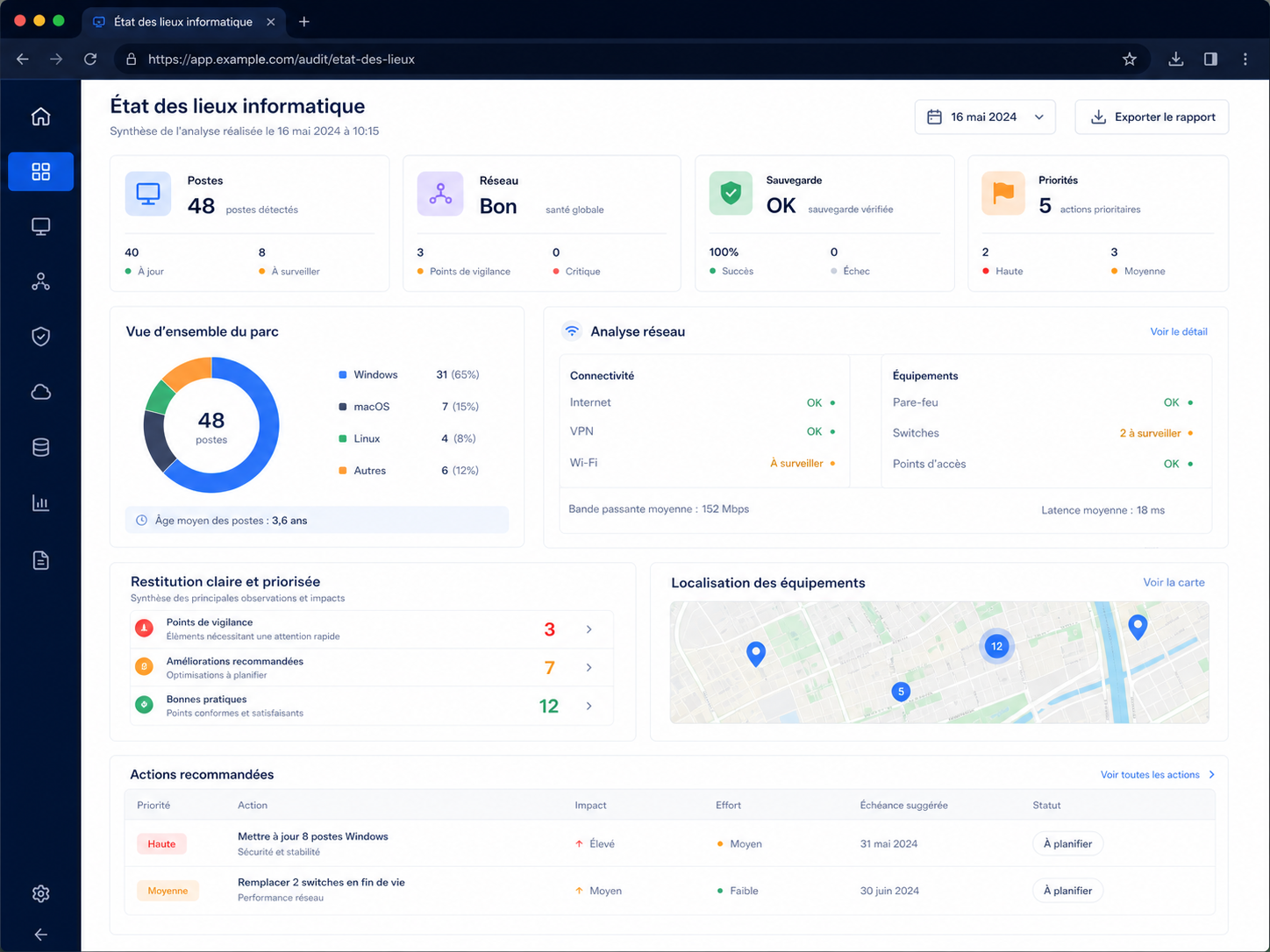Open the security shield sidebar icon
The height and width of the screenshot is (952, 1270).
click(x=40, y=337)
